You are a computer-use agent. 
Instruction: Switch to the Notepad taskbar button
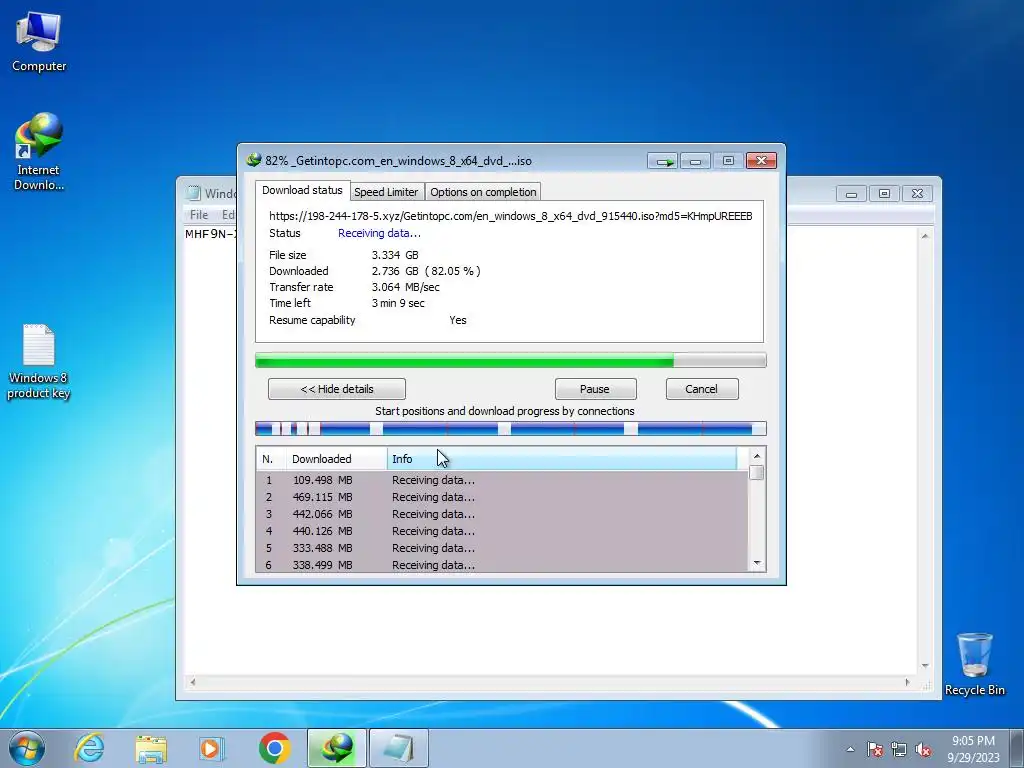click(x=399, y=748)
